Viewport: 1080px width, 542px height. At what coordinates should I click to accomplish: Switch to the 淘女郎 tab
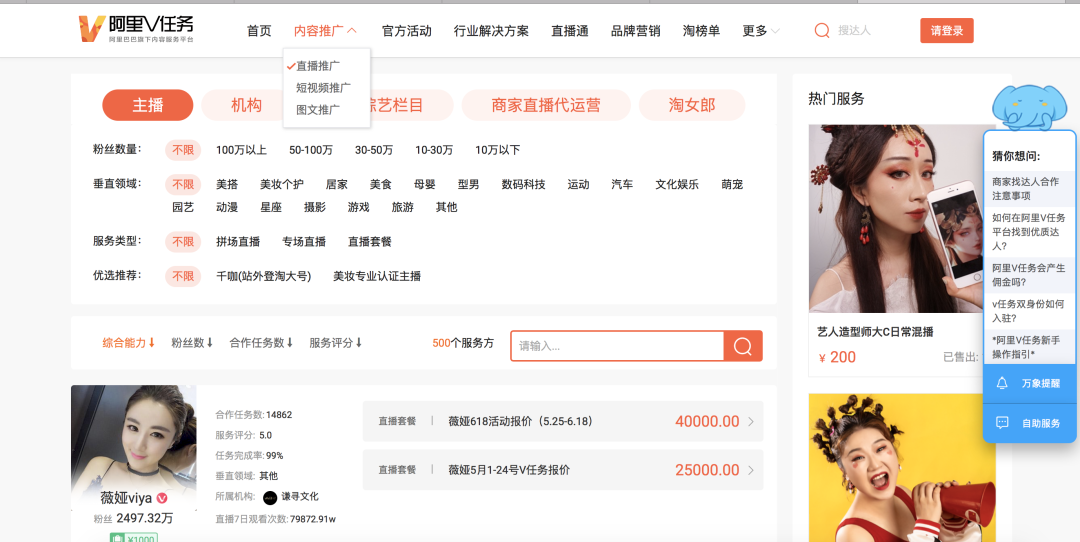(x=692, y=105)
